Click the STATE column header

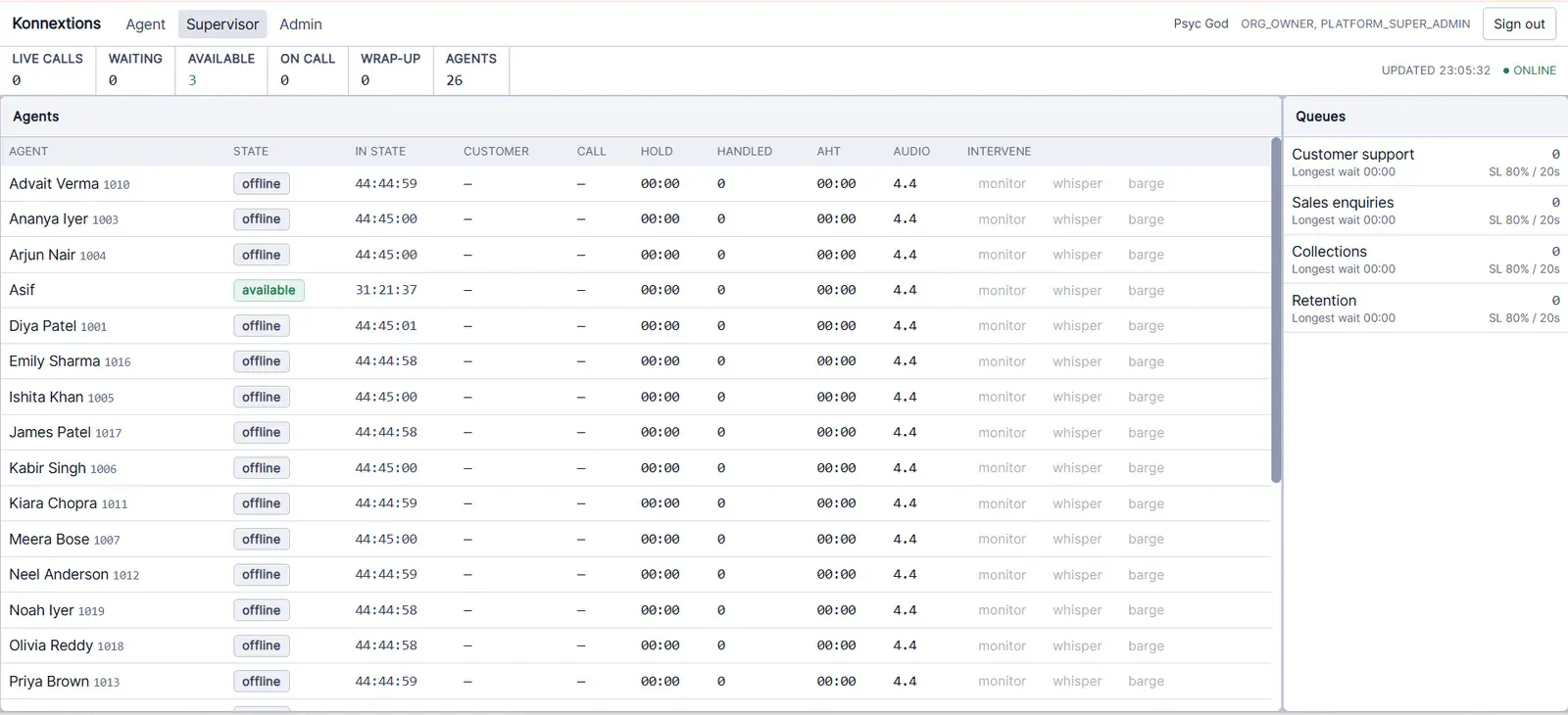tap(251, 152)
